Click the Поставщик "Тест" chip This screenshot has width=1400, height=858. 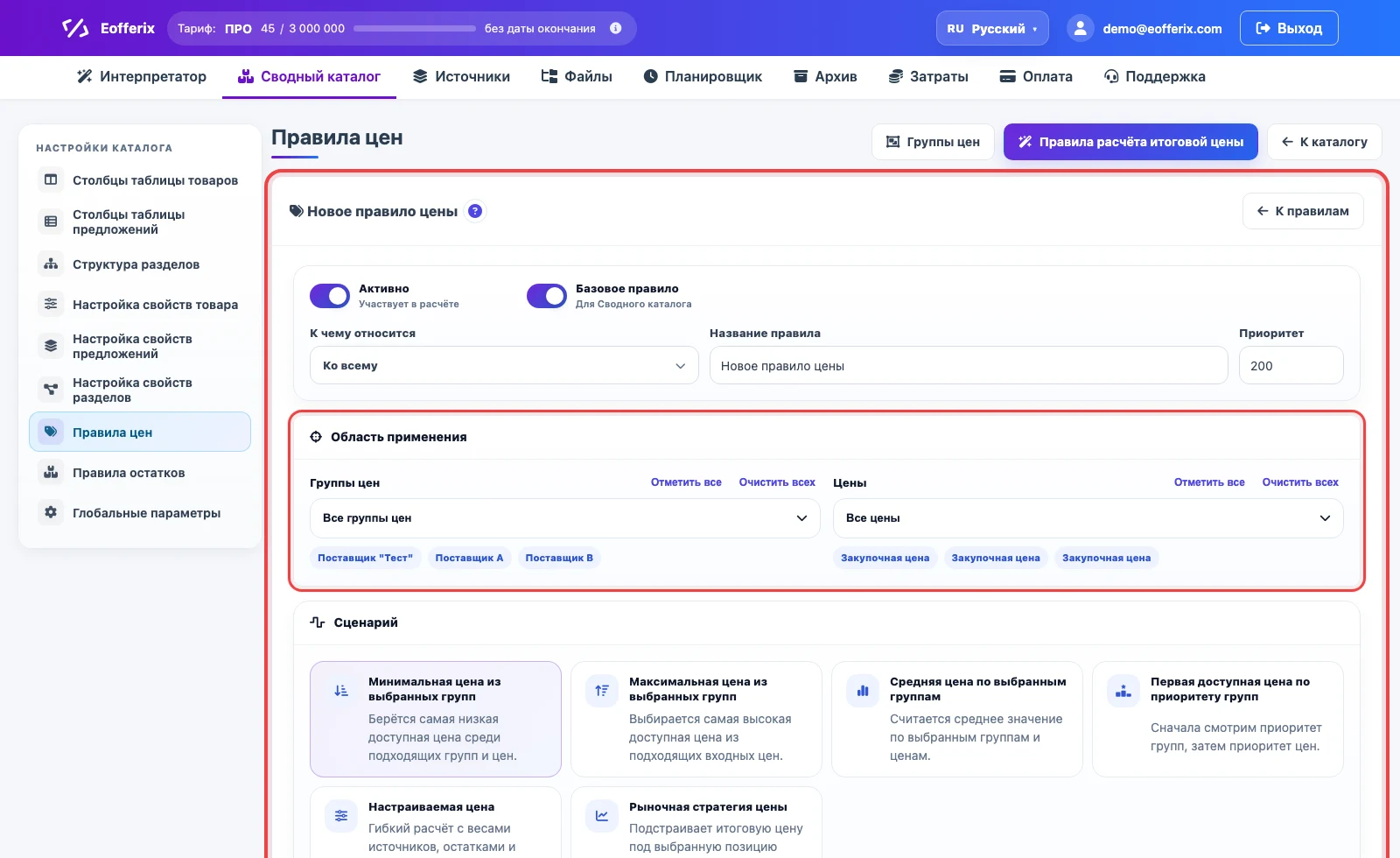[x=365, y=558]
